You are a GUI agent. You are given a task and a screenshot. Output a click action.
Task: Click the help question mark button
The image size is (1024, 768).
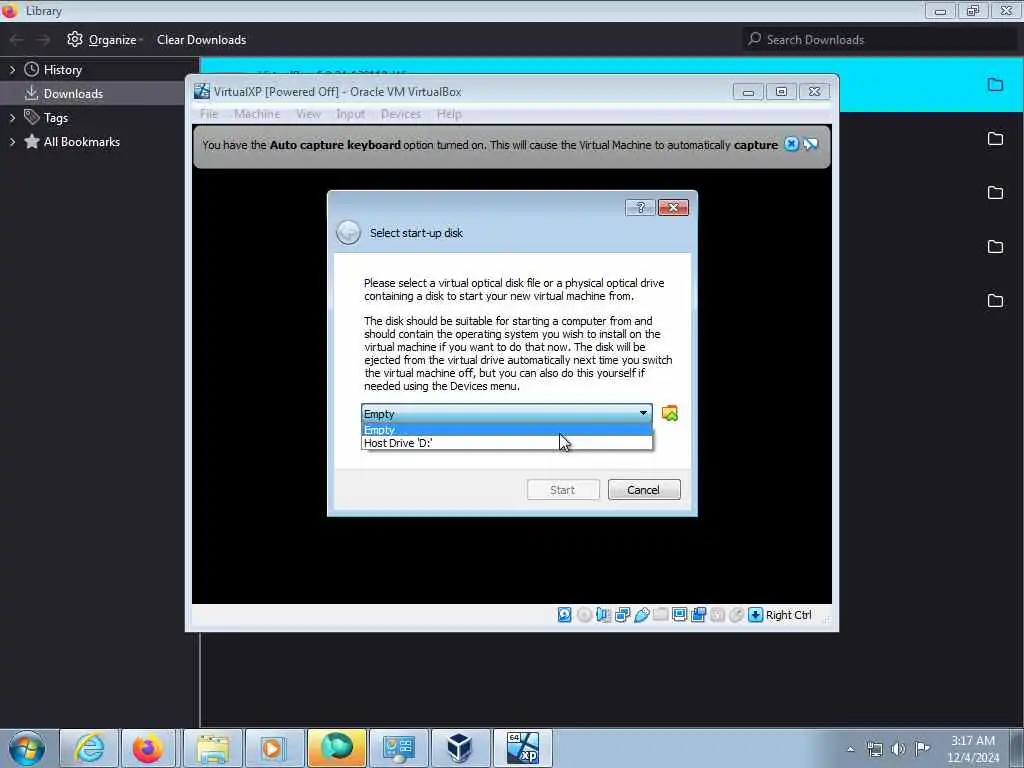click(x=640, y=208)
